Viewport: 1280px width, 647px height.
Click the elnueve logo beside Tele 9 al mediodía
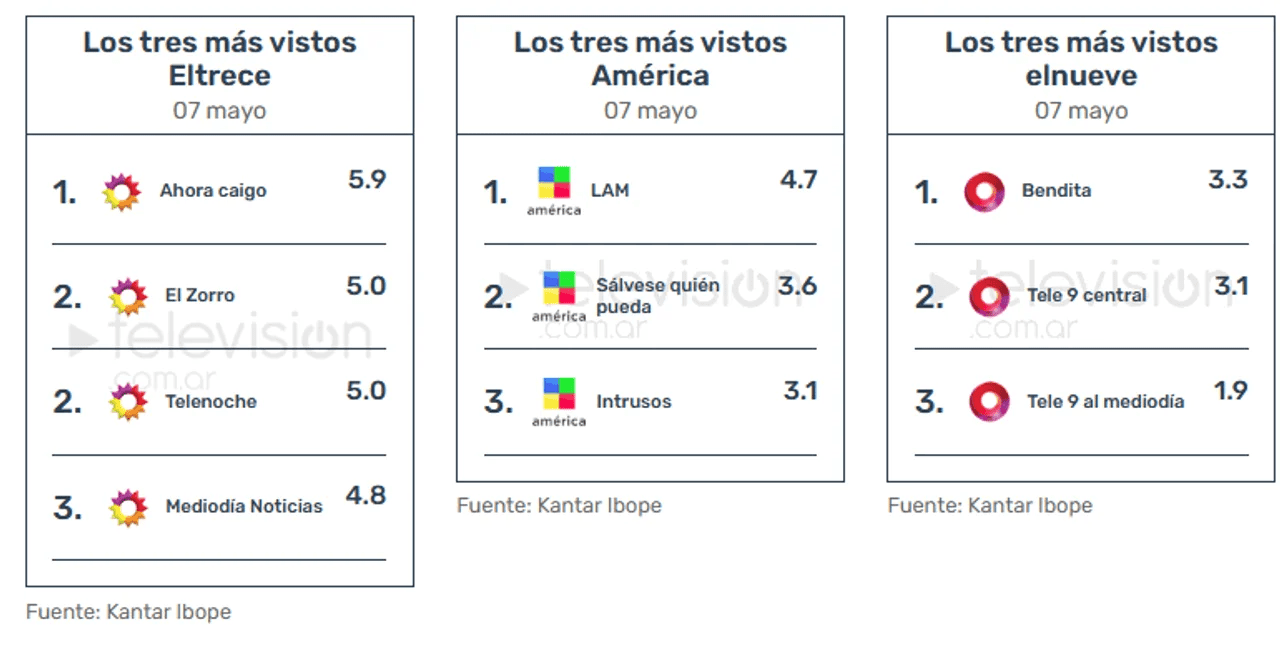point(989,402)
